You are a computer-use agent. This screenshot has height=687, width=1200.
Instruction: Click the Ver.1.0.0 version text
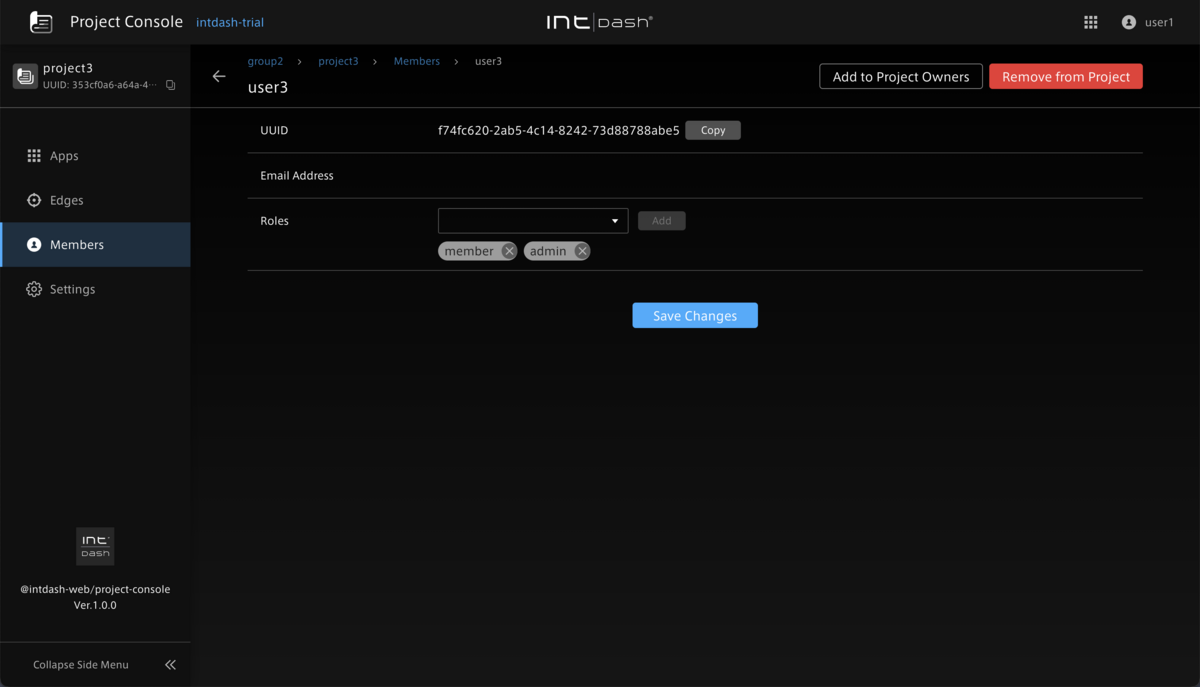95,605
